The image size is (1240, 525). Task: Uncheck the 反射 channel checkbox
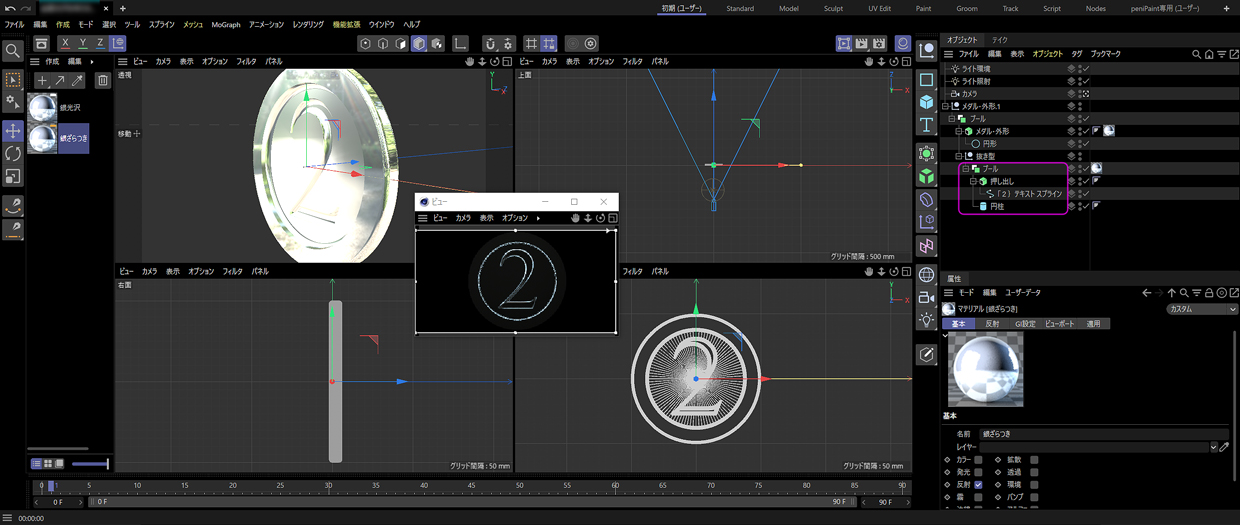coord(978,485)
